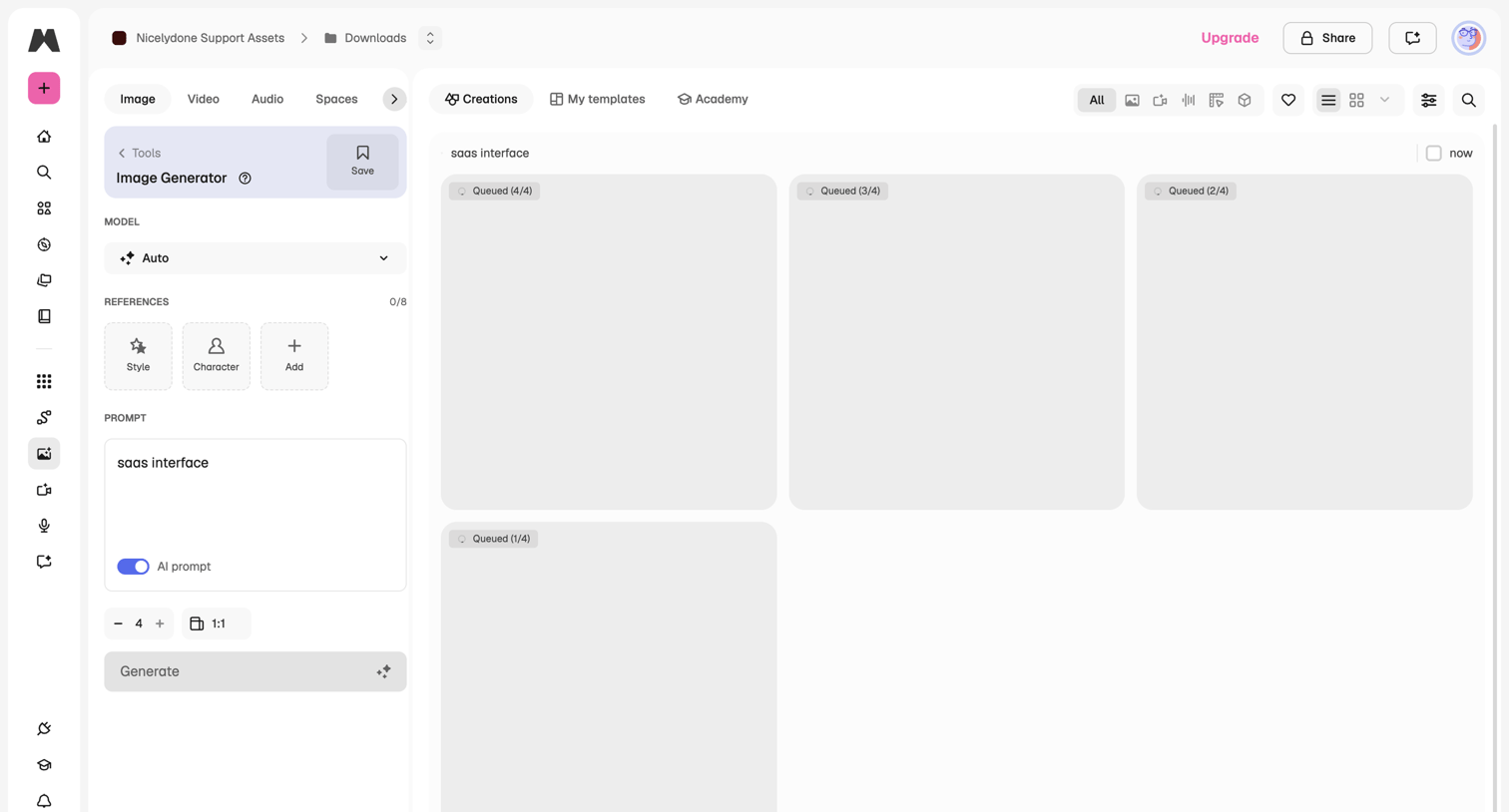This screenshot has height=812, width=1509.
Task: Open the stacked folders icon in sidebar
Action: point(44,280)
